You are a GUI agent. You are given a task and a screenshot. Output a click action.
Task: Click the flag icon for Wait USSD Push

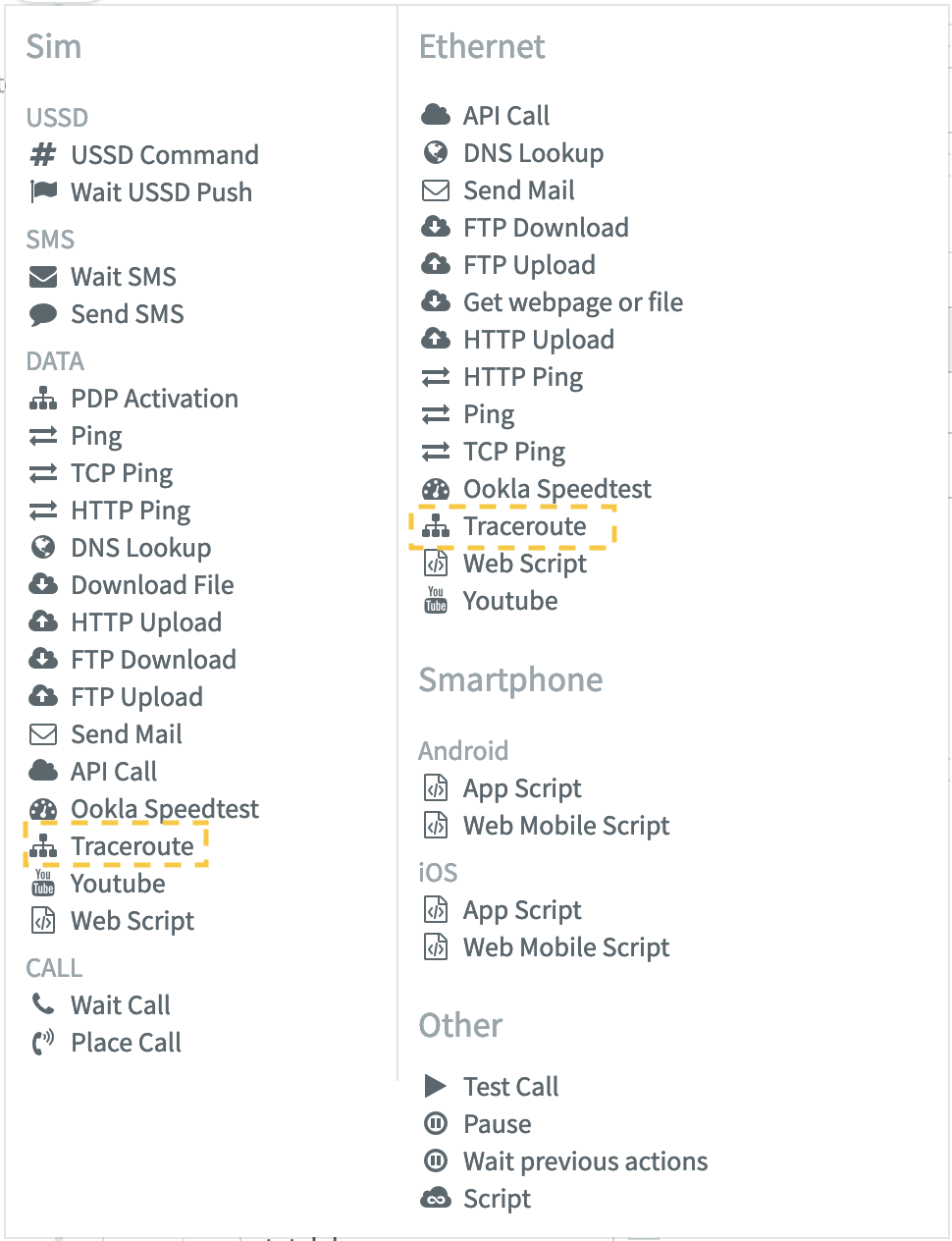[43, 191]
